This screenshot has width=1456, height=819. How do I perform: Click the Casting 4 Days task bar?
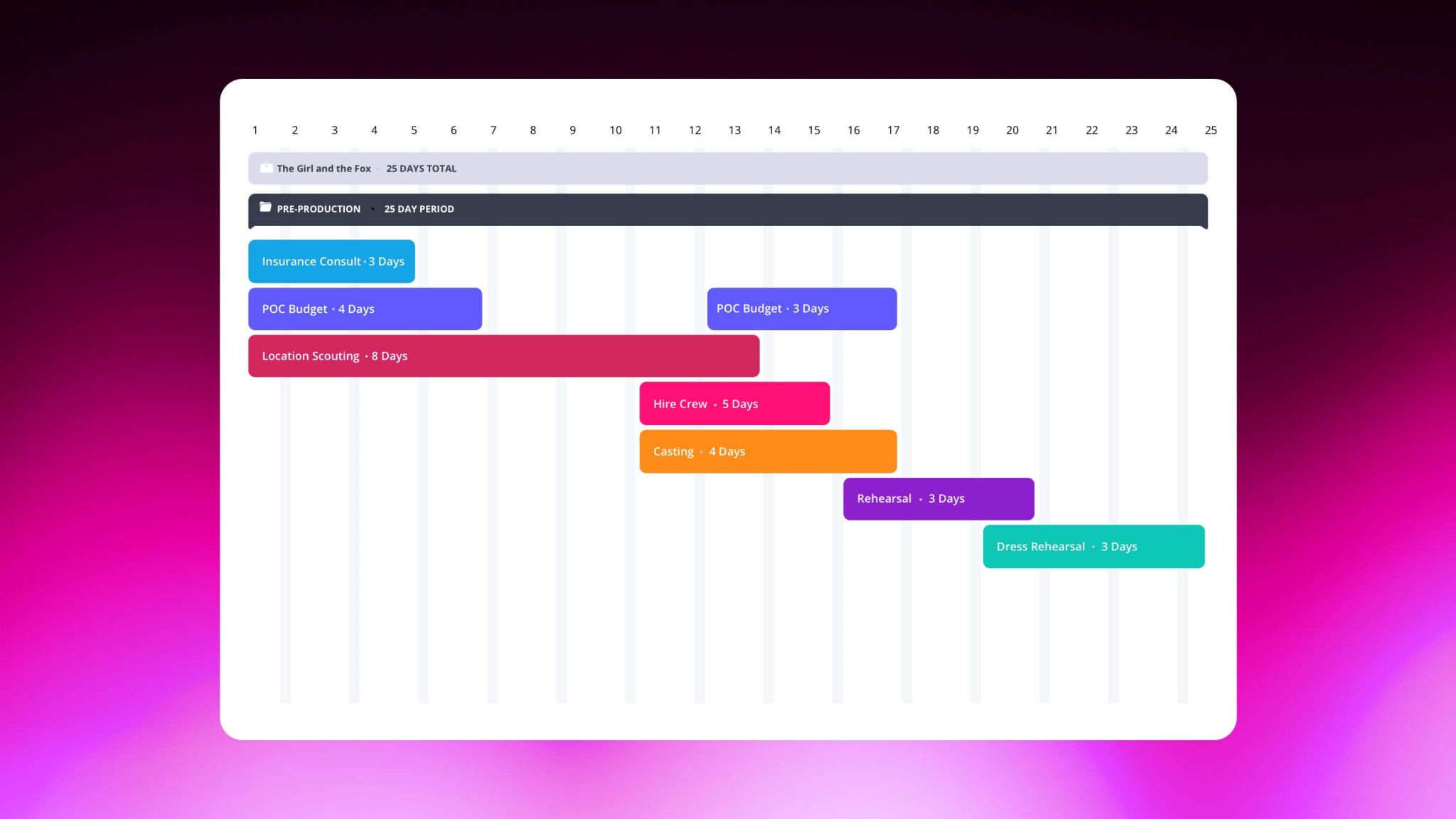[768, 451]
